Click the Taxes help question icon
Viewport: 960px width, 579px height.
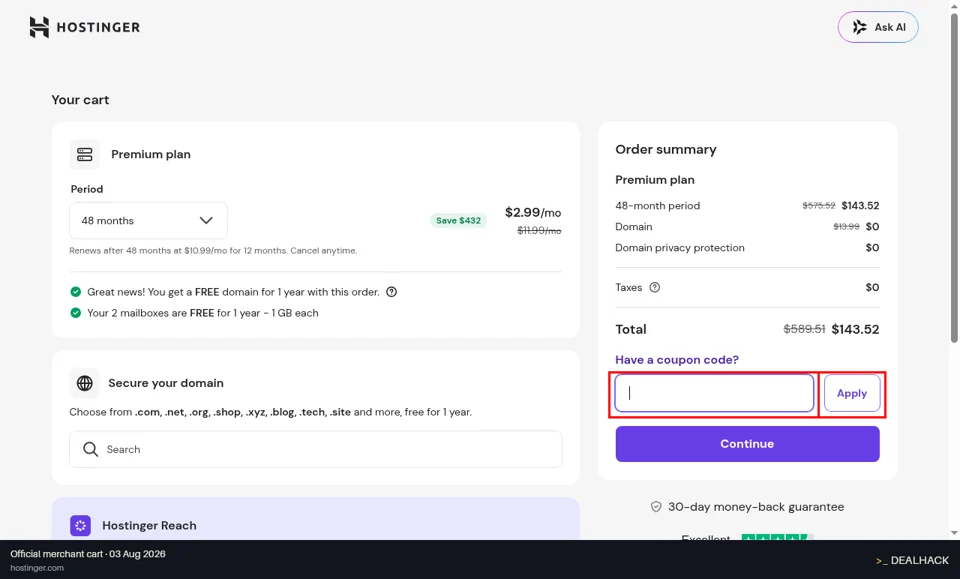654,288
